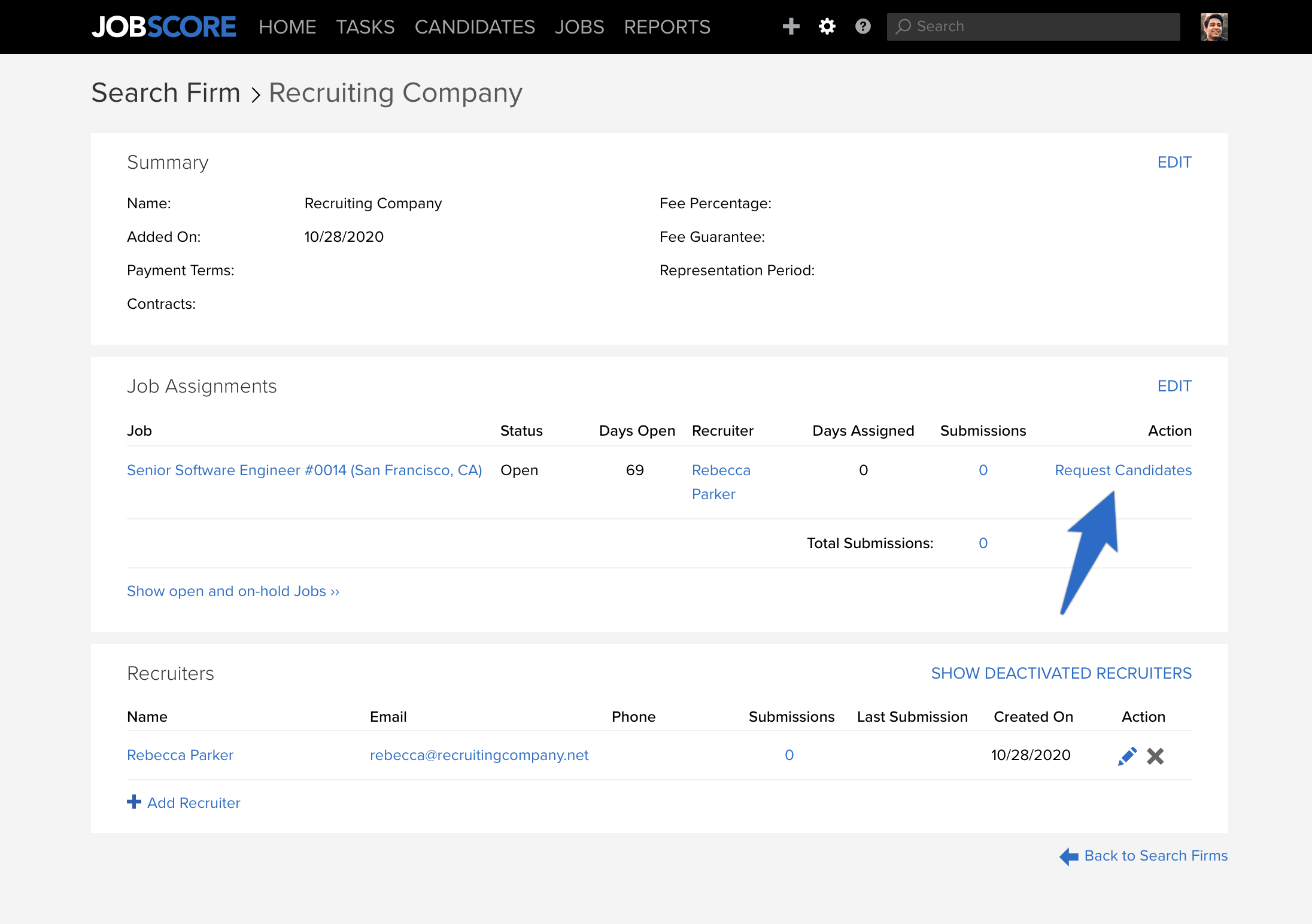Viewport: 1312px width, 924px height.
Task: Remove recruiter Rebecca Parker X icon
Action: tap(1155, 756)
